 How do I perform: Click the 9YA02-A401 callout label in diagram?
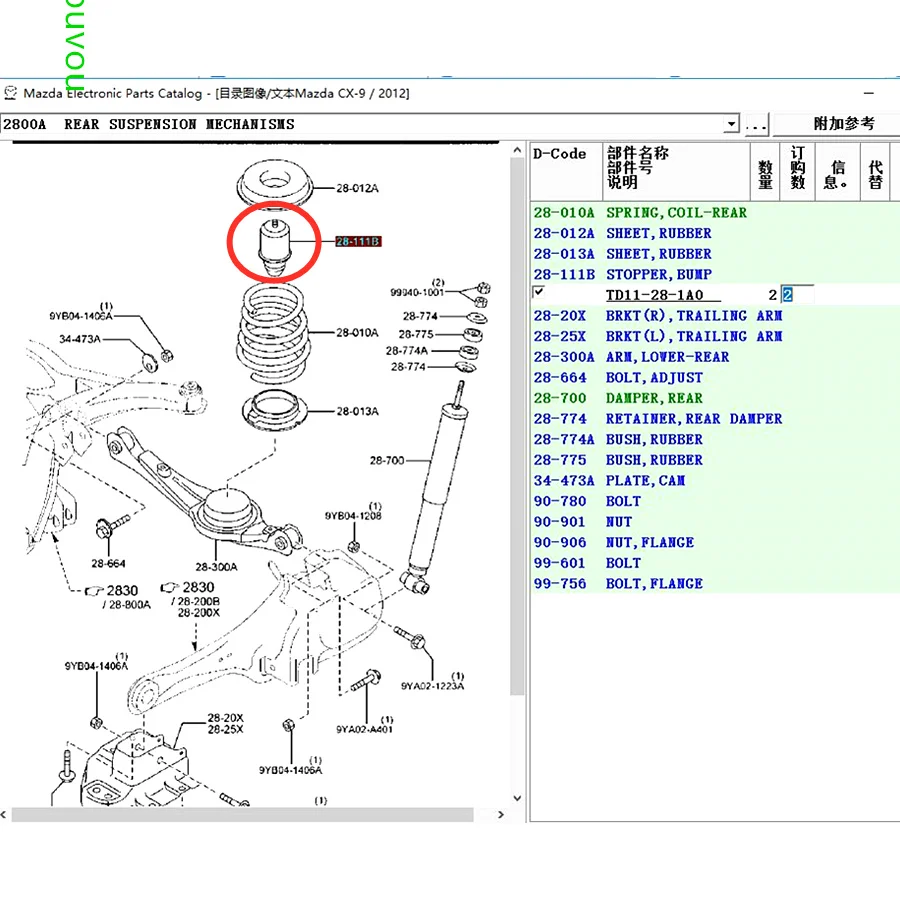click(365, 730)
